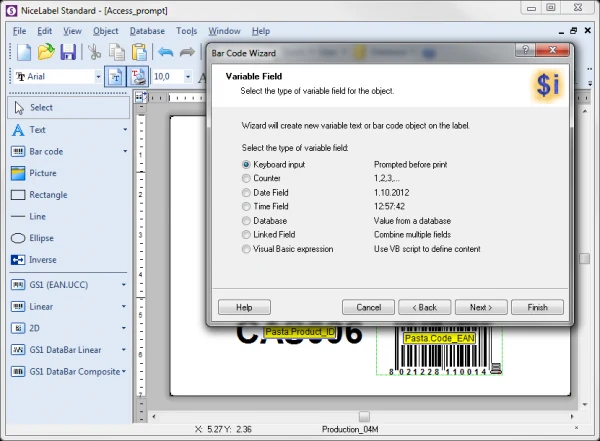Select the Linked Field radio button
The image size is (600, 441).
246,235
